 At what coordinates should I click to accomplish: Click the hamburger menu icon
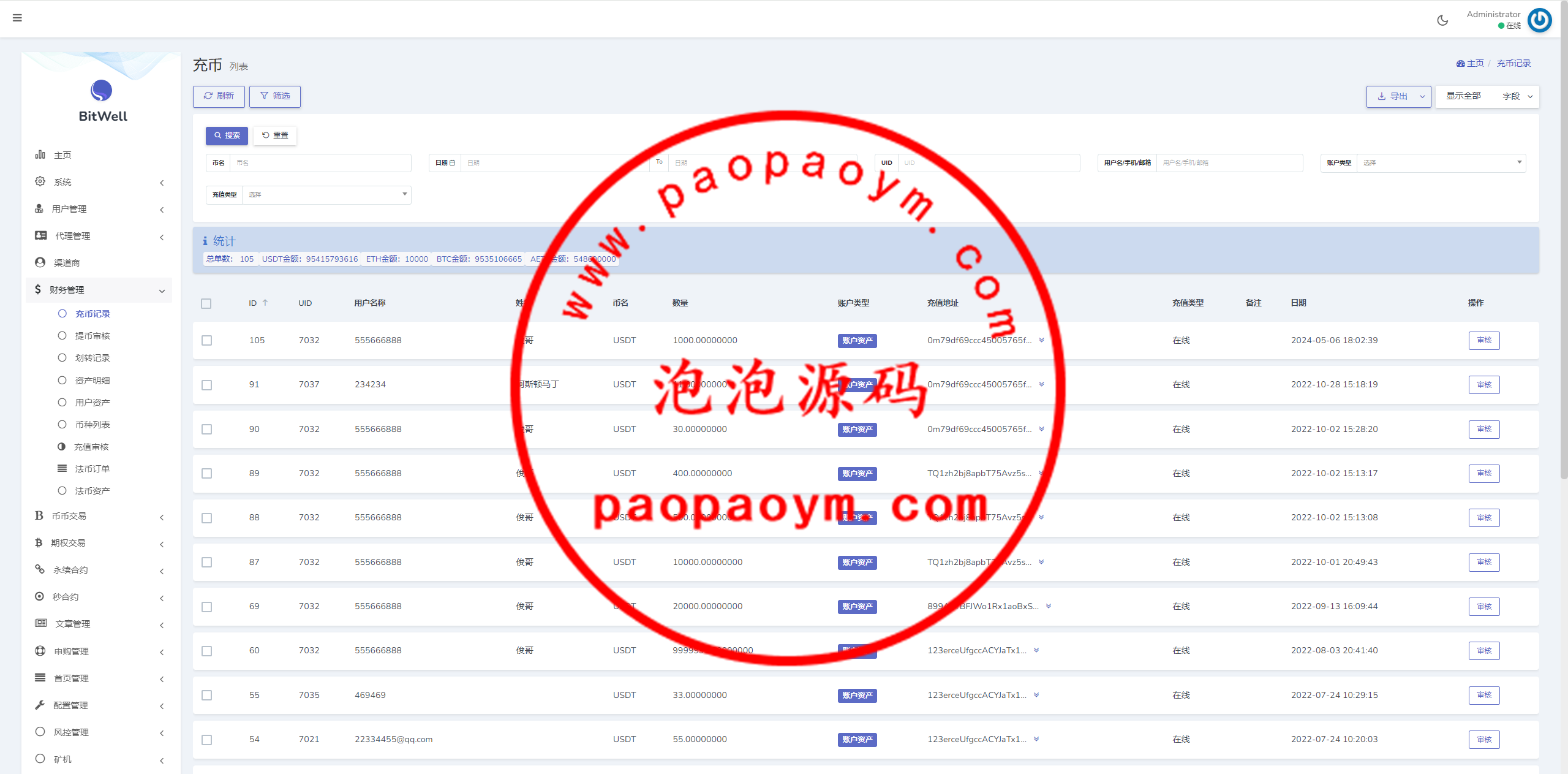tap(17, 18)
